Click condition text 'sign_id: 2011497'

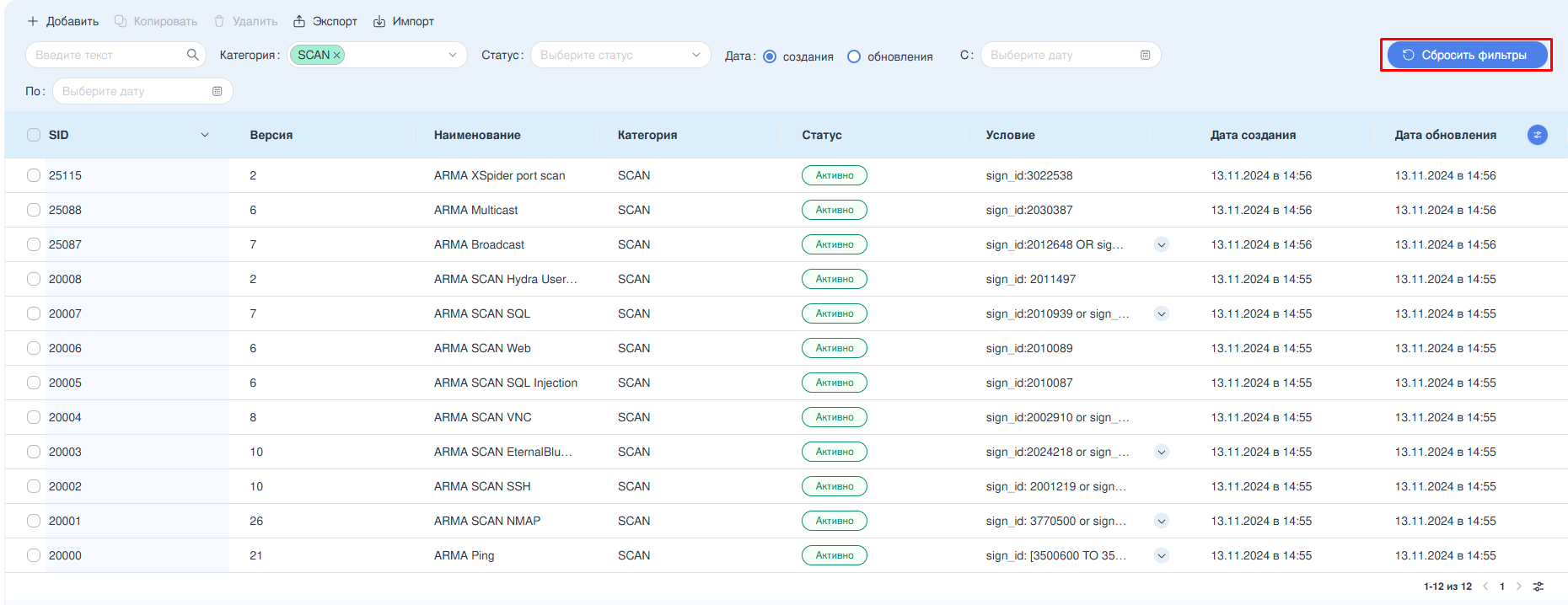point(1031,279)
